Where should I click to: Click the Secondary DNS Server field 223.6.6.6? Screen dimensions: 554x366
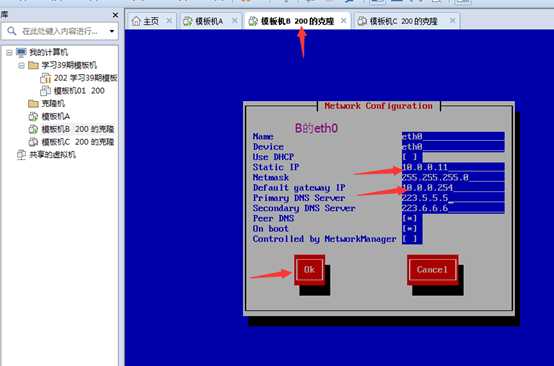coord(453,208)
